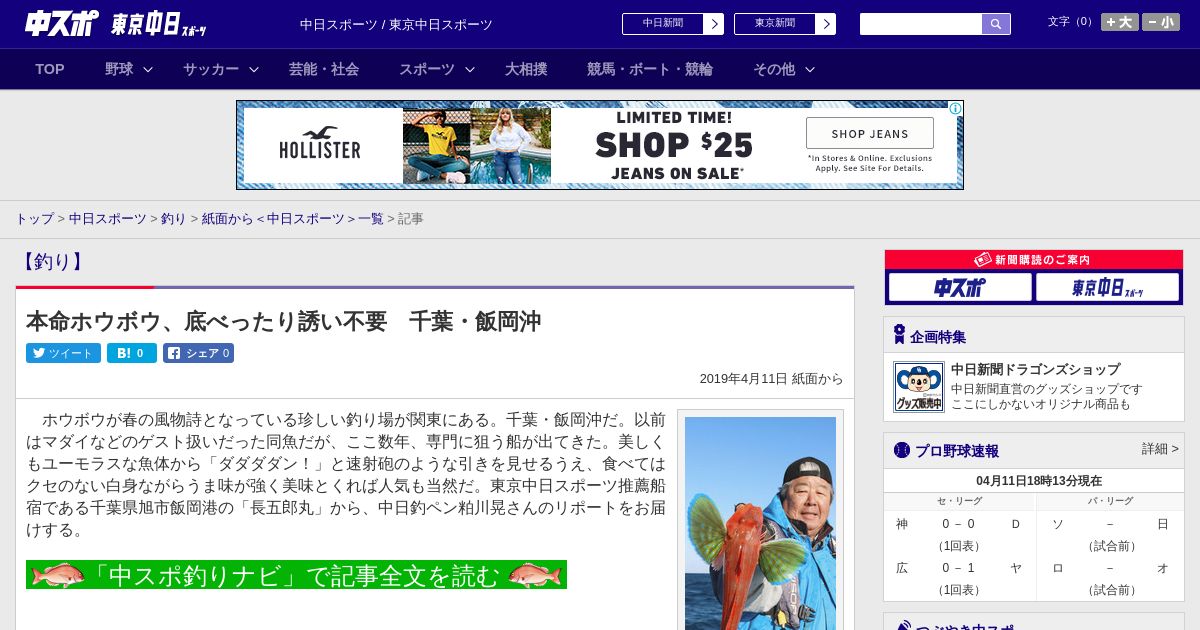Click the 中スポ site logo in the header
Screen dimensions: 1200x630
62,23
